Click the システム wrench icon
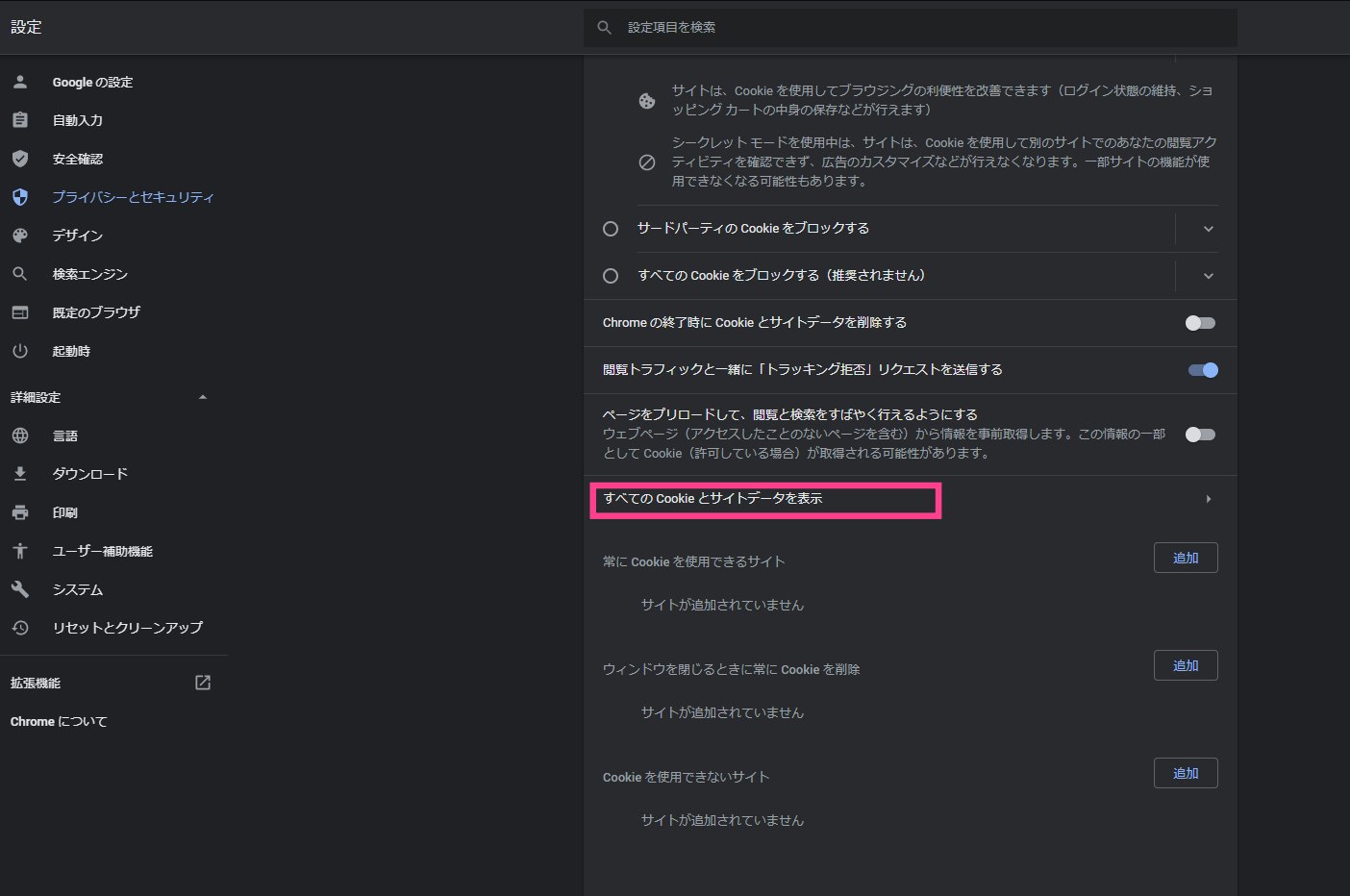This screenshot has width=1350, height=896. (x=20, y=589)
